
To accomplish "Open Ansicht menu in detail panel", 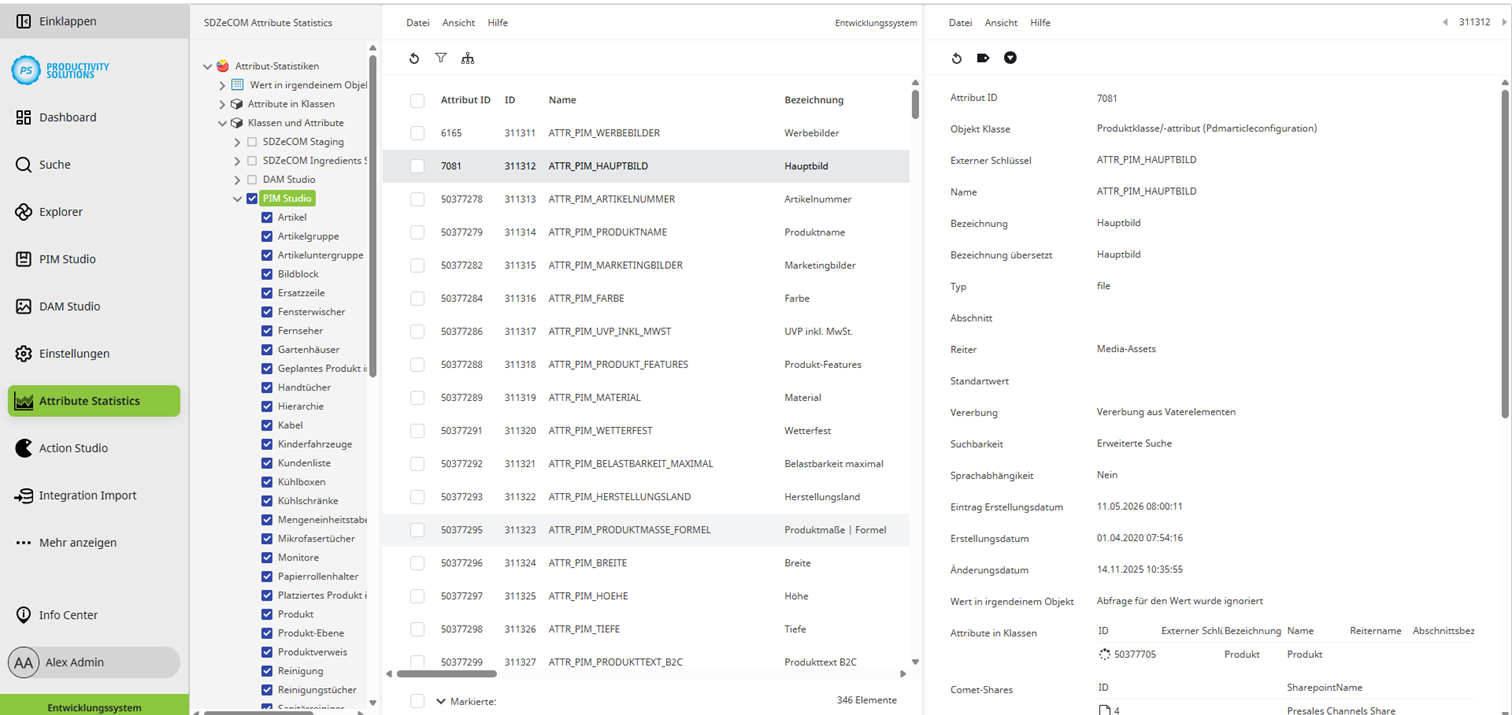I will click(1001, 22).
